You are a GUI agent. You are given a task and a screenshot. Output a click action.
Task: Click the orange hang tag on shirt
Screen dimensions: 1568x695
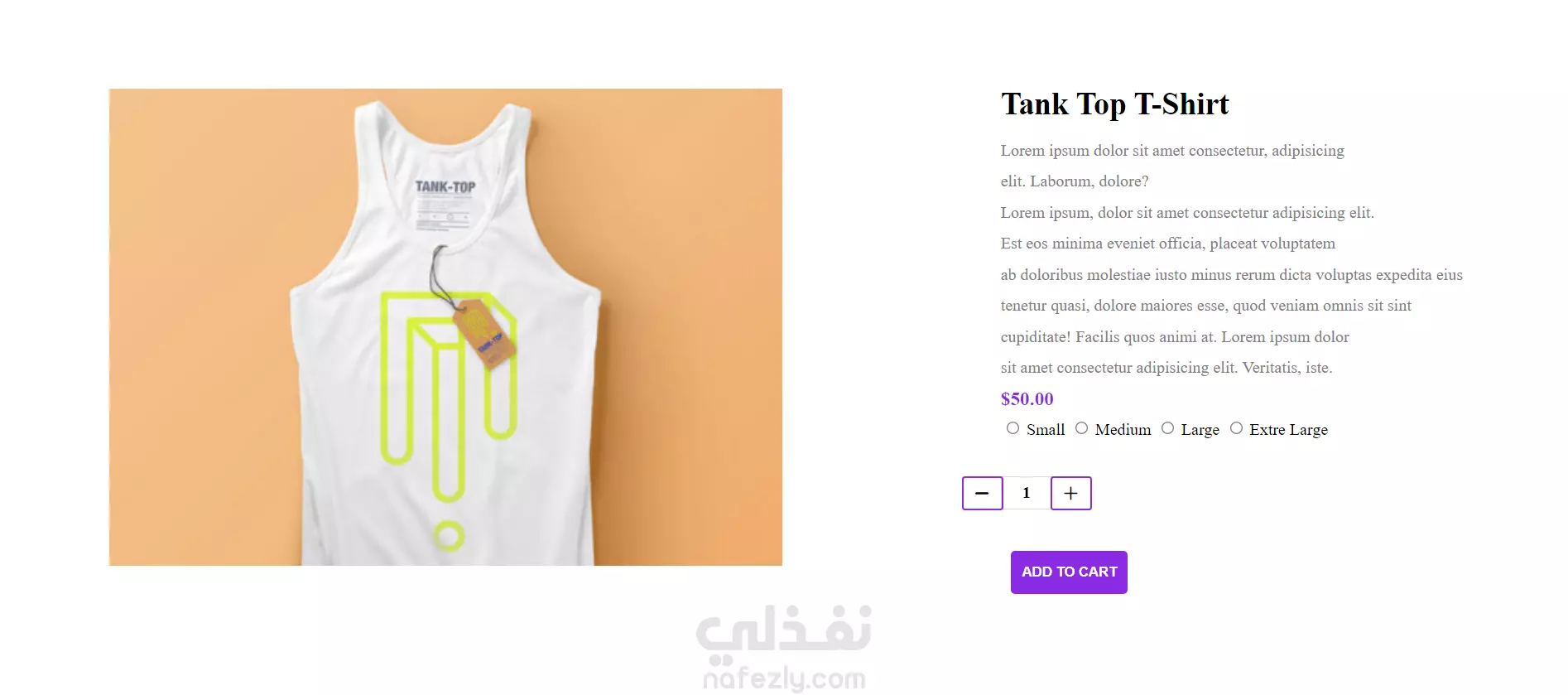tap(485, 334)
